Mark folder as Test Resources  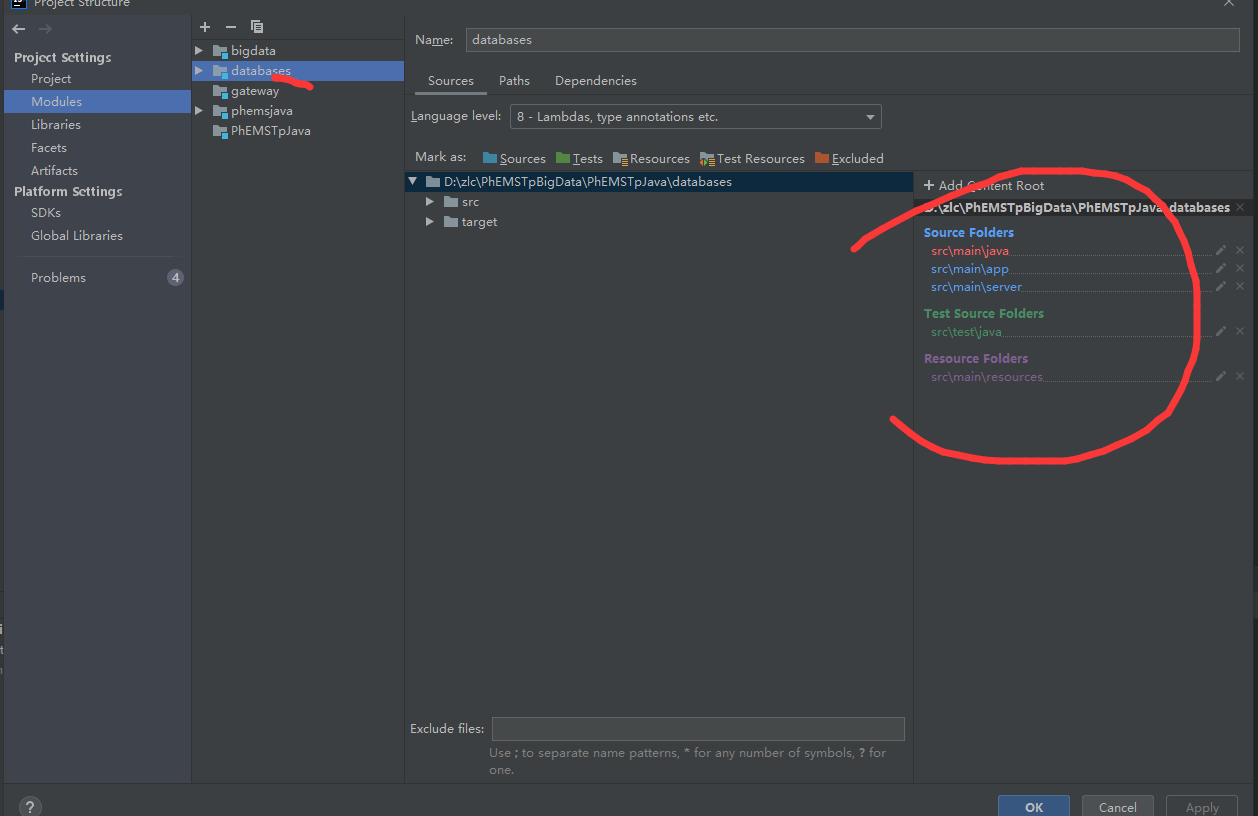click(752, 159)
